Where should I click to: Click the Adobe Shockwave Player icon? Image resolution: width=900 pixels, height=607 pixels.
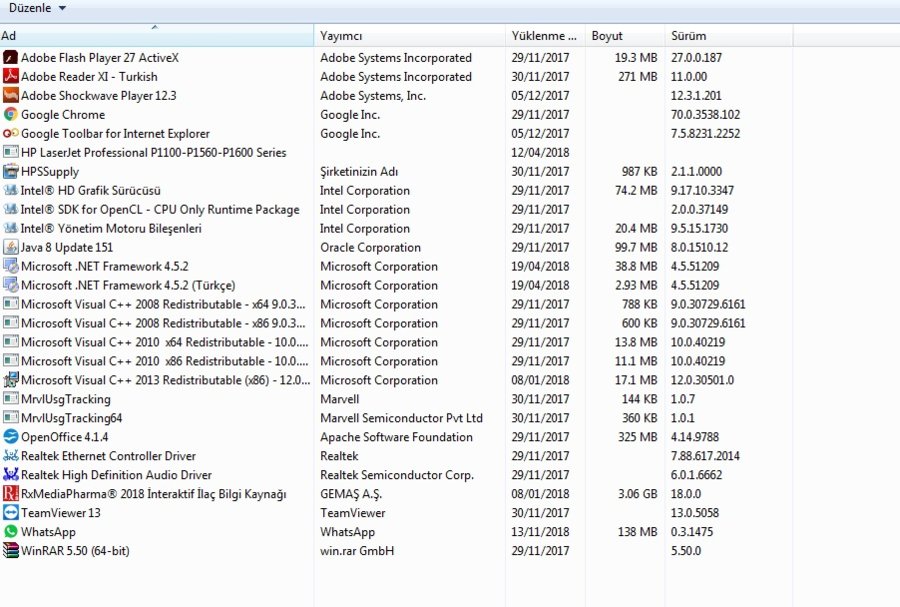click(10, 95)
